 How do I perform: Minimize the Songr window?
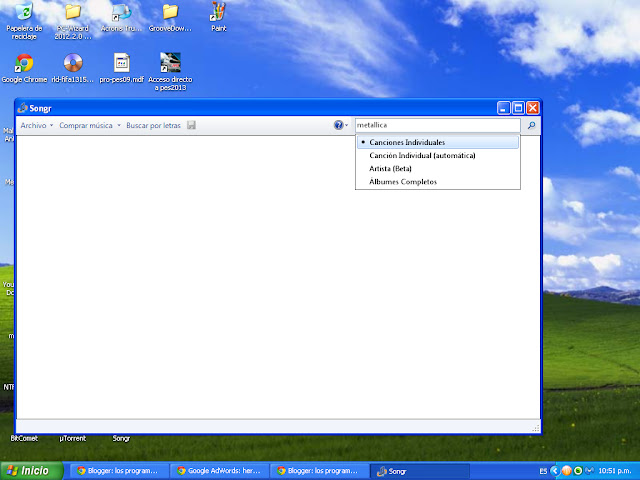click(x=504, y=108)
